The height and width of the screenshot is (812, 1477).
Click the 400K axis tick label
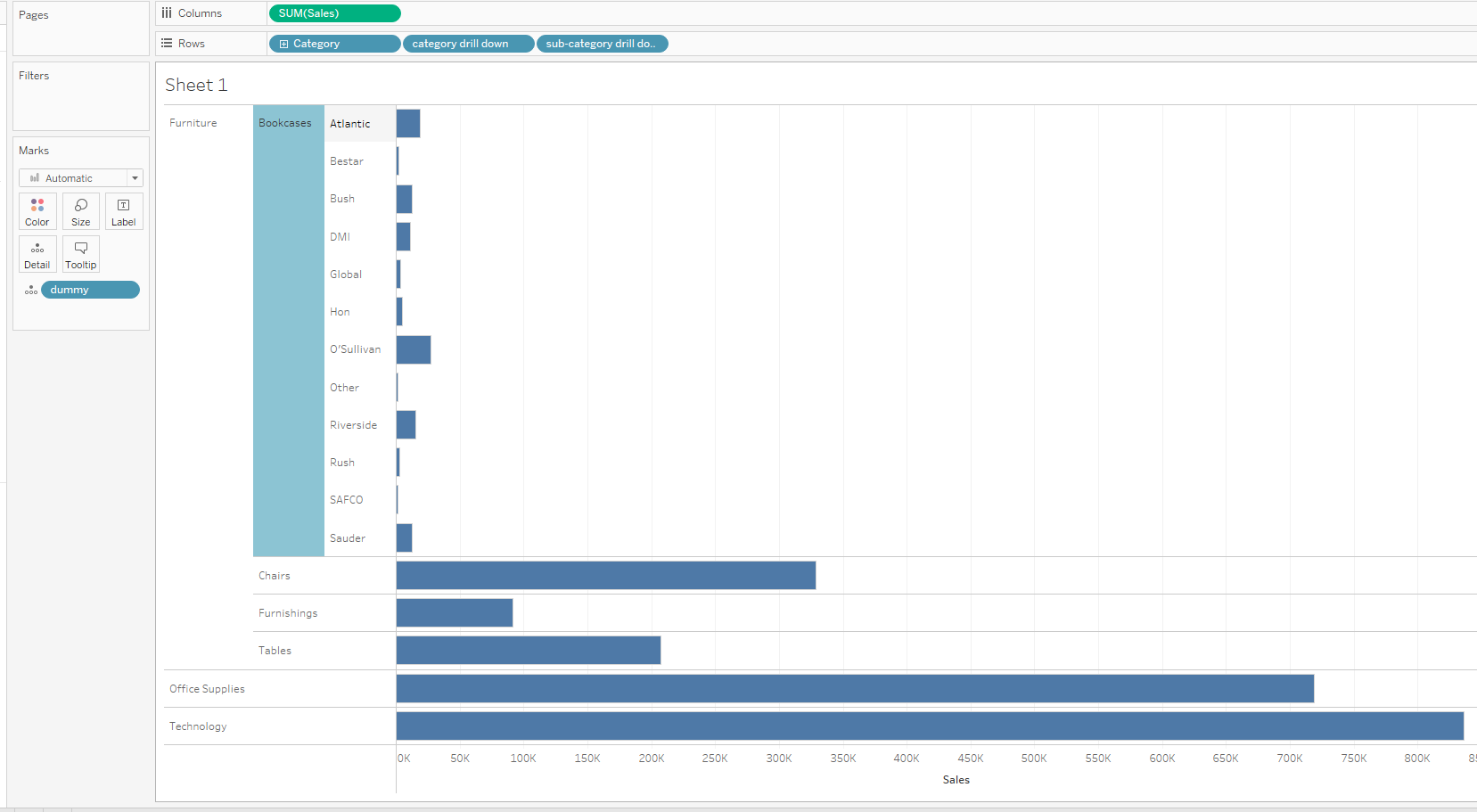(x=907, y=759)
